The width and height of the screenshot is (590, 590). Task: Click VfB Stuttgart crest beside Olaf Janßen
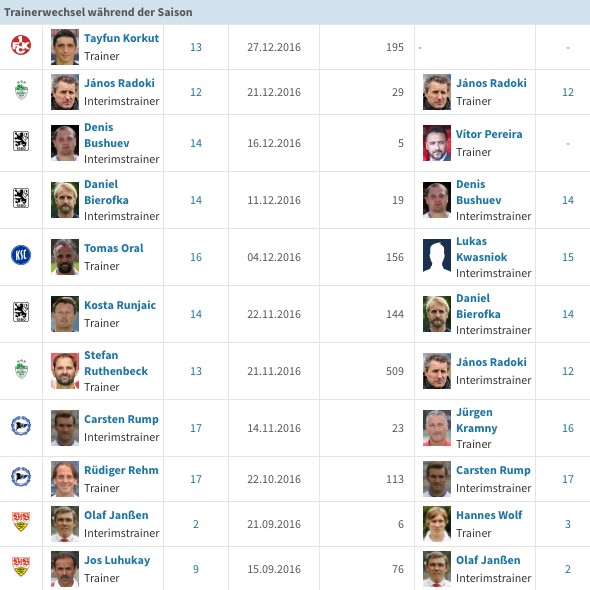coord(21,521)
